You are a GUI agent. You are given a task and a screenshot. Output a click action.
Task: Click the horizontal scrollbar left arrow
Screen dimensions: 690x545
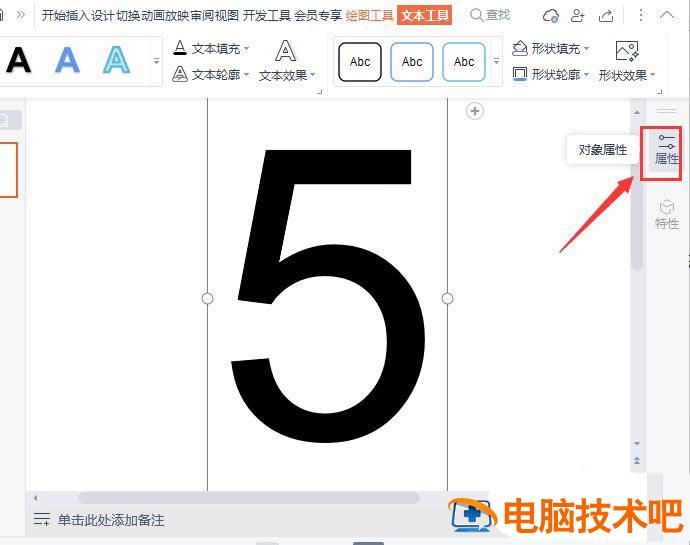point(35,498)
